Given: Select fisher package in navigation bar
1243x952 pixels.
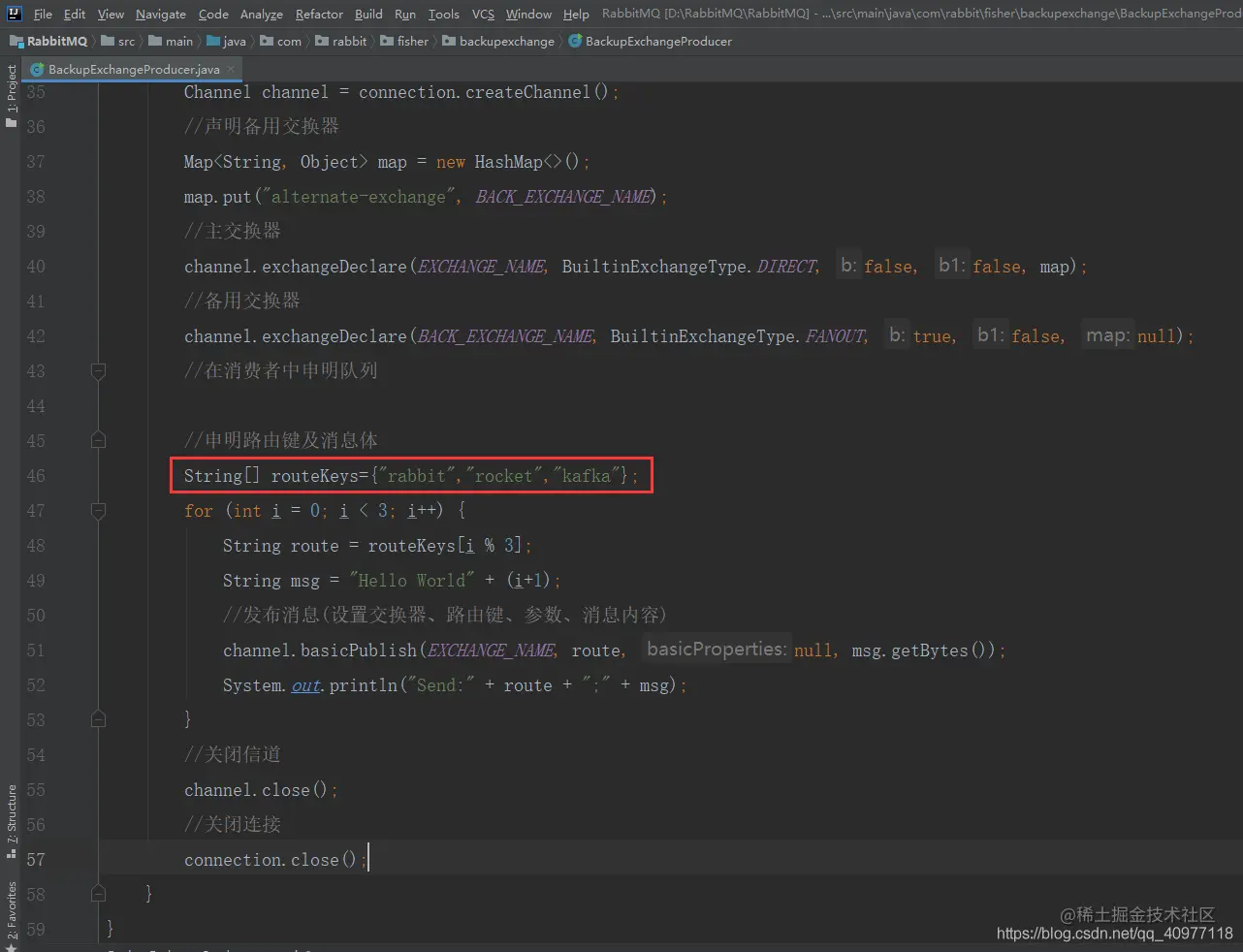Looking at the screenshot, I should [405, 41].
